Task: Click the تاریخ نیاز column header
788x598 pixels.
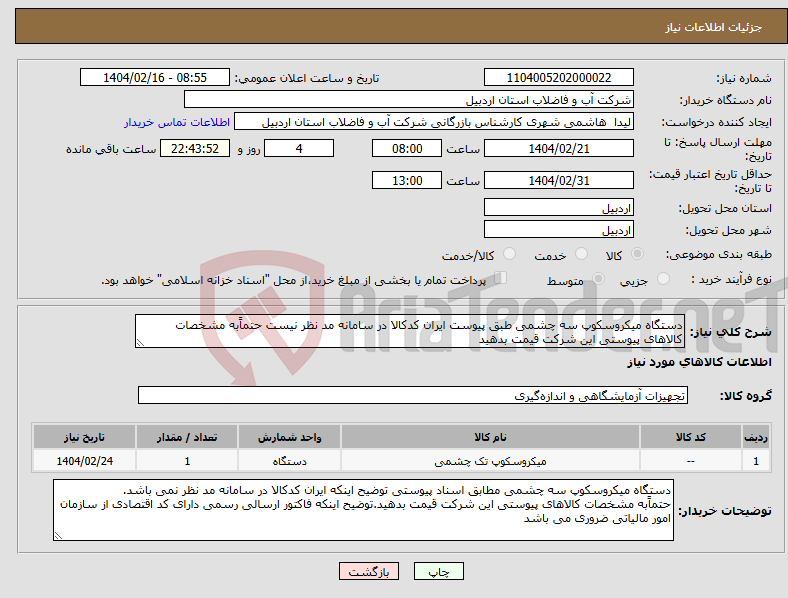Action: click(84, 437)
